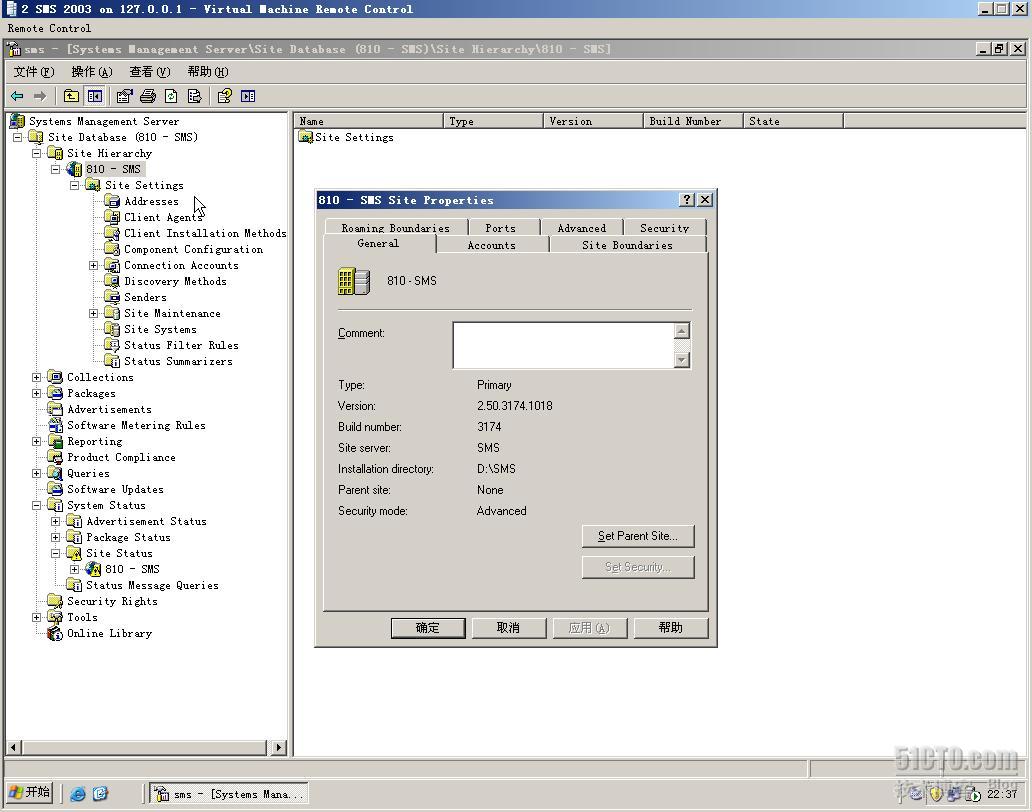Click the Export List toolbar icon

click(x=194, y=96)
